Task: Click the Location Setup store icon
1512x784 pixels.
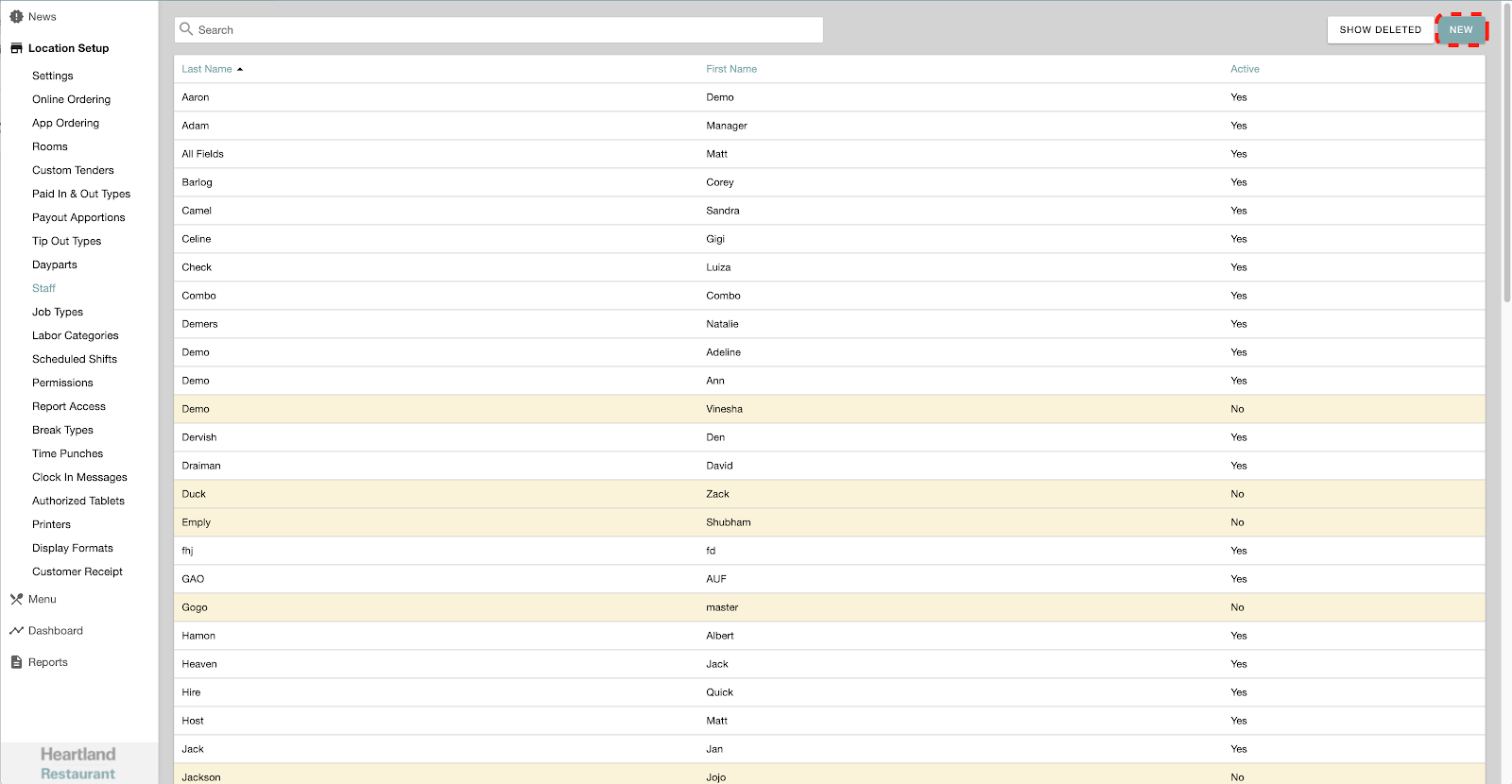Action: pos(16,48)
